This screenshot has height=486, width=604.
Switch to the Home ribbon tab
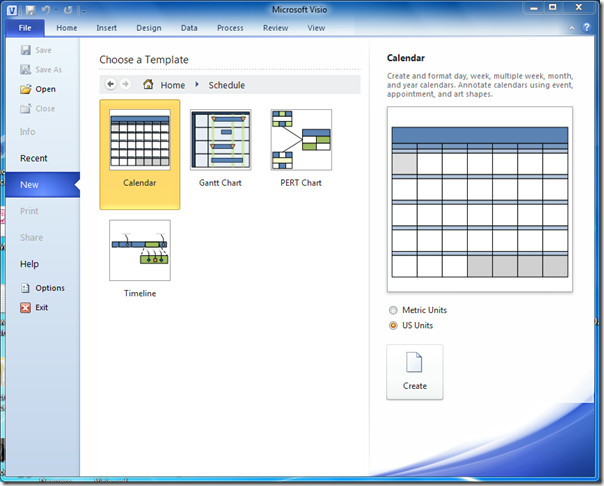[67, 28]
